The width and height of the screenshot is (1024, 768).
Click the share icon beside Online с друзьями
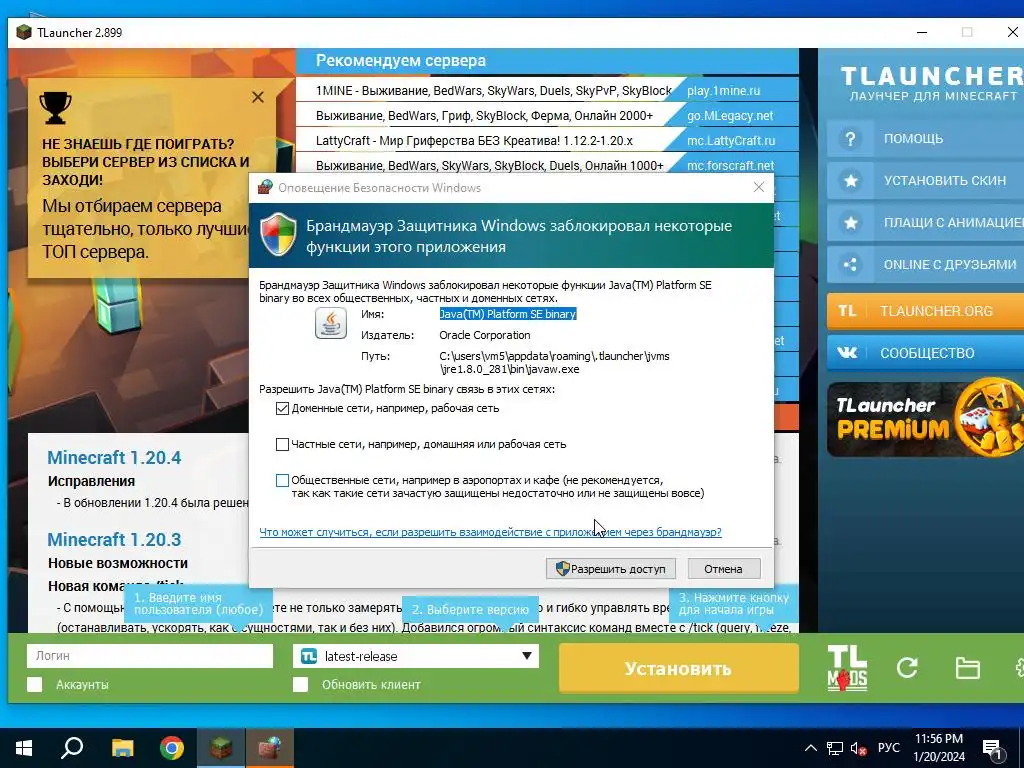[850, 264]
